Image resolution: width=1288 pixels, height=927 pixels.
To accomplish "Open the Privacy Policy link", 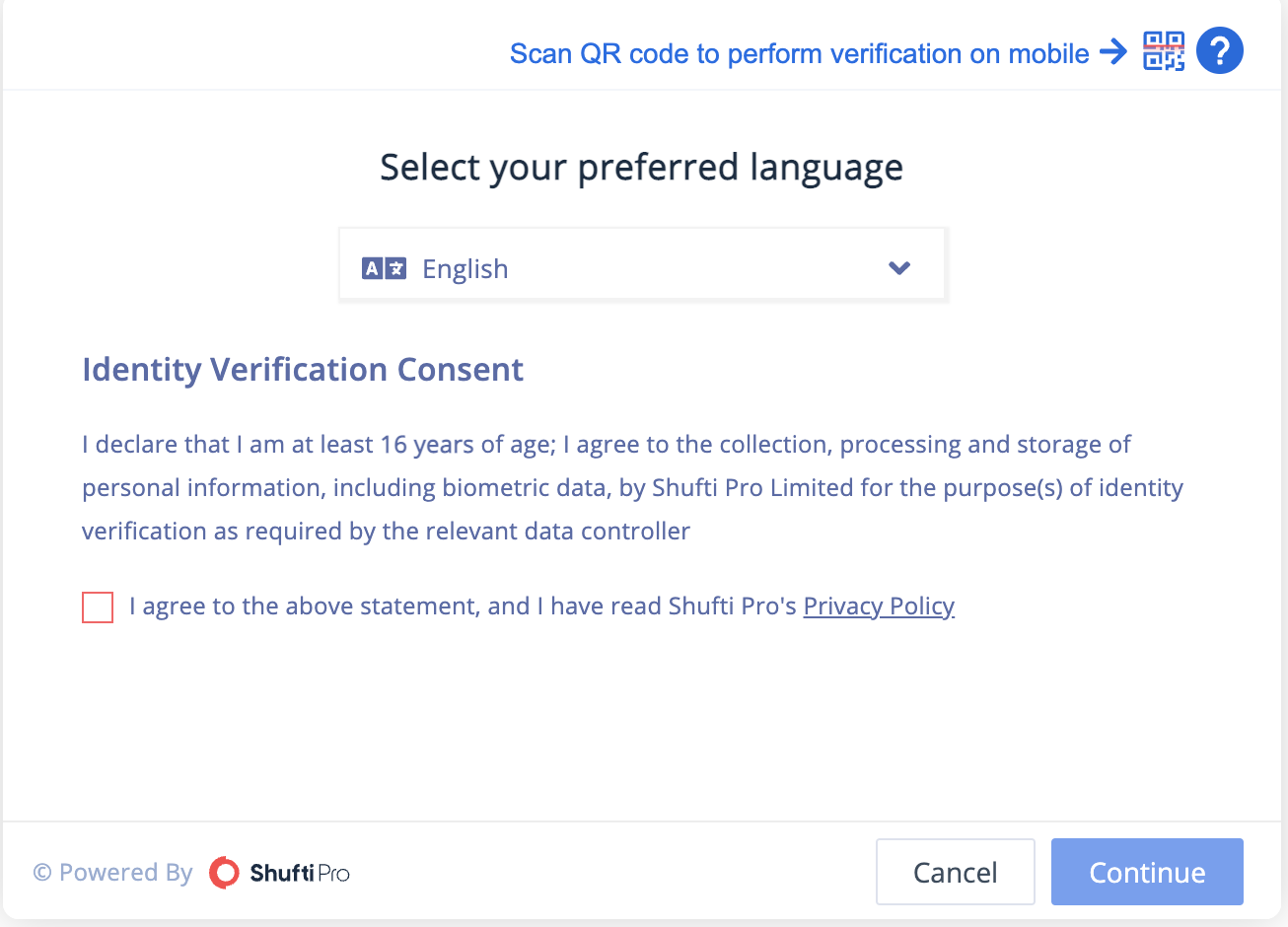I will (879, 606).
